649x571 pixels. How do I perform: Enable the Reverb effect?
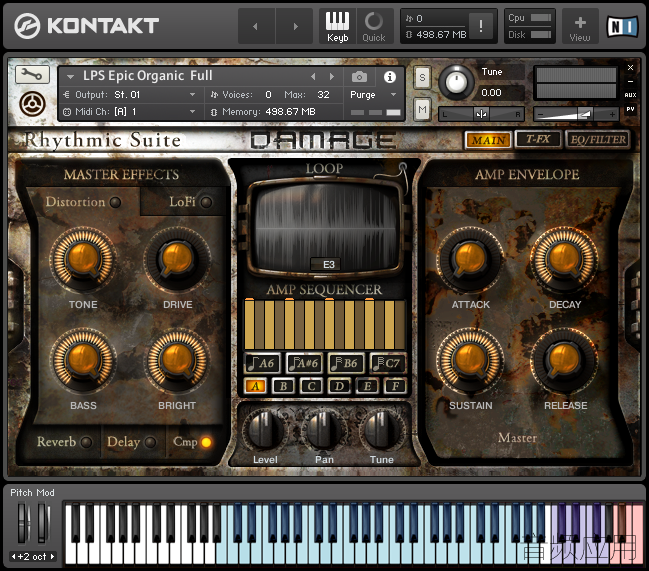[x=87, y=442]
